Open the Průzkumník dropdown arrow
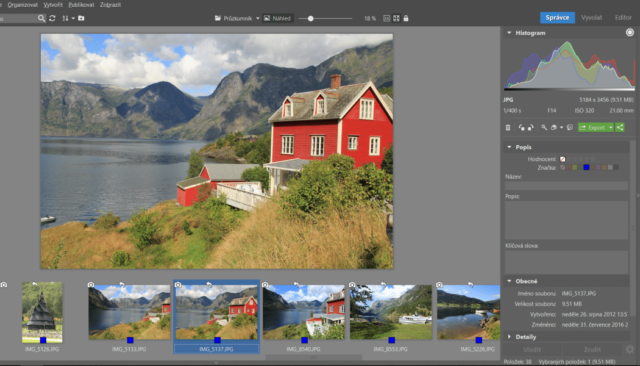640x366 pixels. [x=258, y=18]
